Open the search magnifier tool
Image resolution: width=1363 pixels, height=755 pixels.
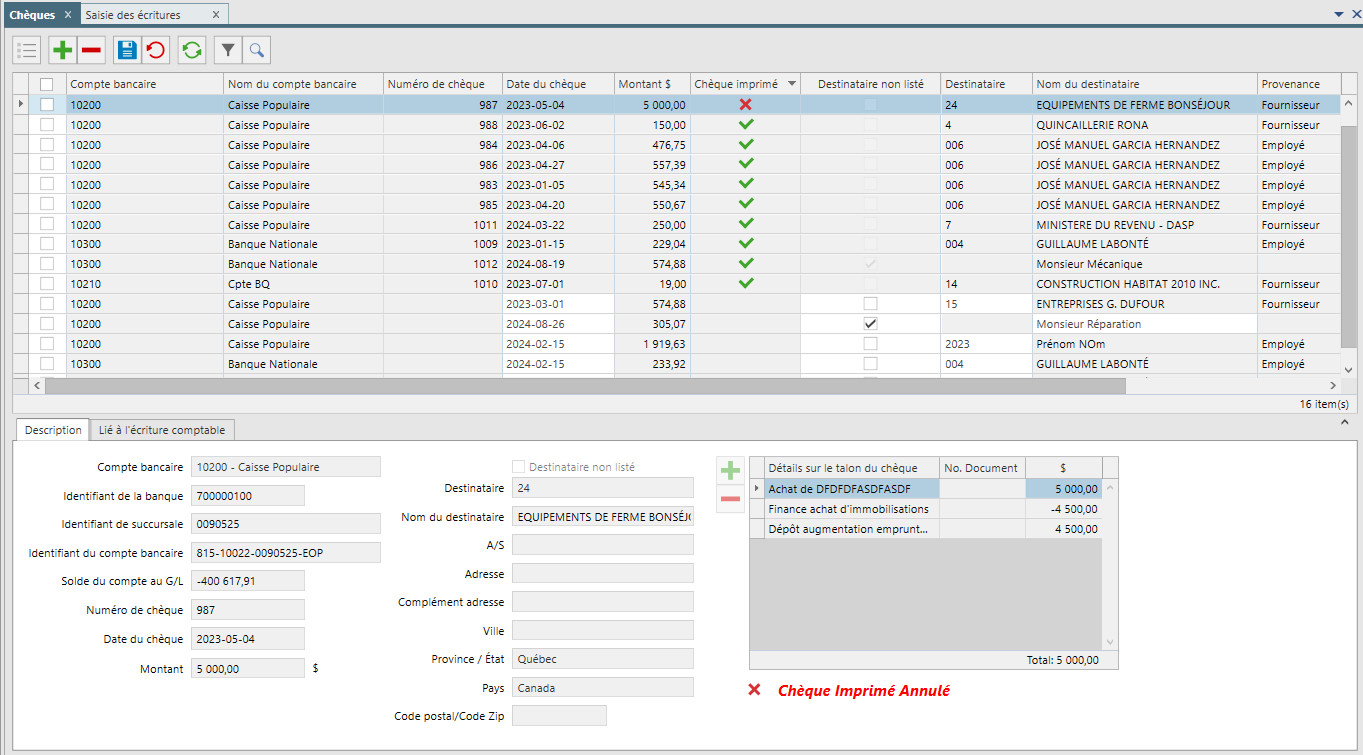pos(256,50)
